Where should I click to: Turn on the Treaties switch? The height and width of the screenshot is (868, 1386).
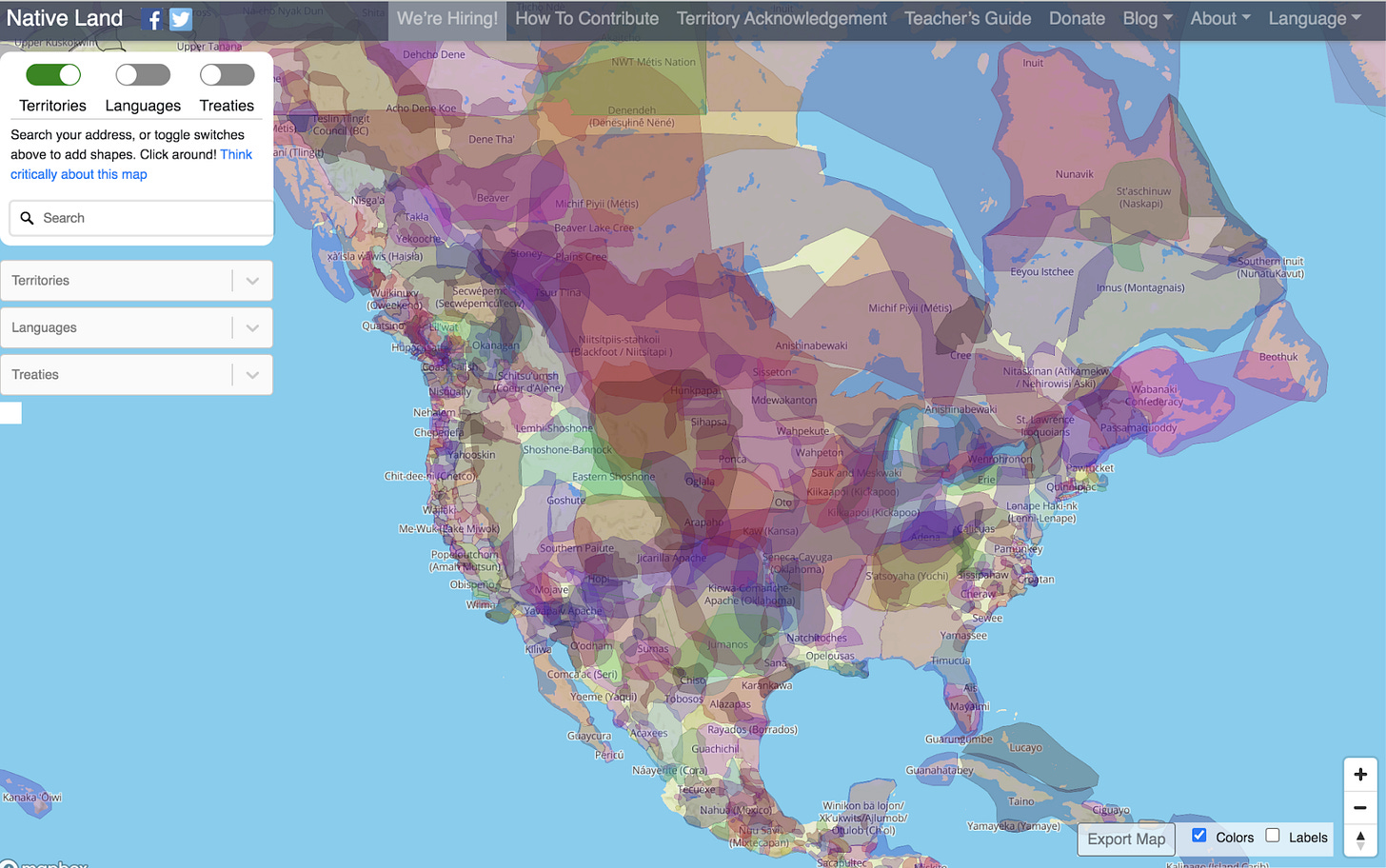coord(227,74)
